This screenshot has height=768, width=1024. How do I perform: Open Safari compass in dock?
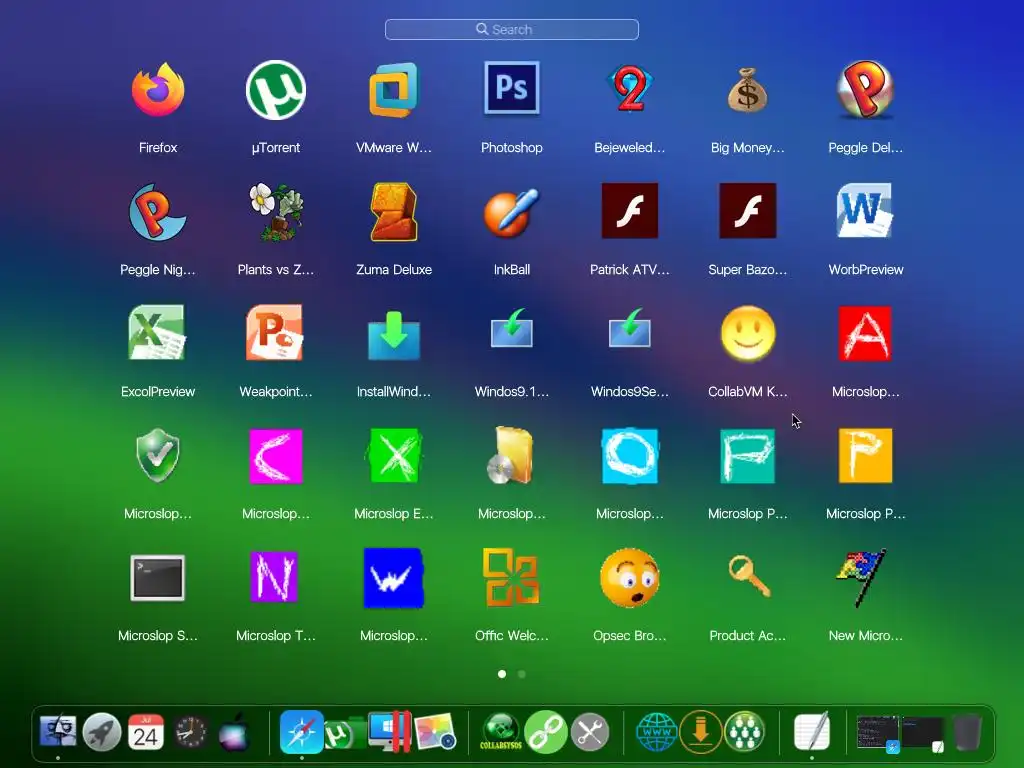coord(302,731)
